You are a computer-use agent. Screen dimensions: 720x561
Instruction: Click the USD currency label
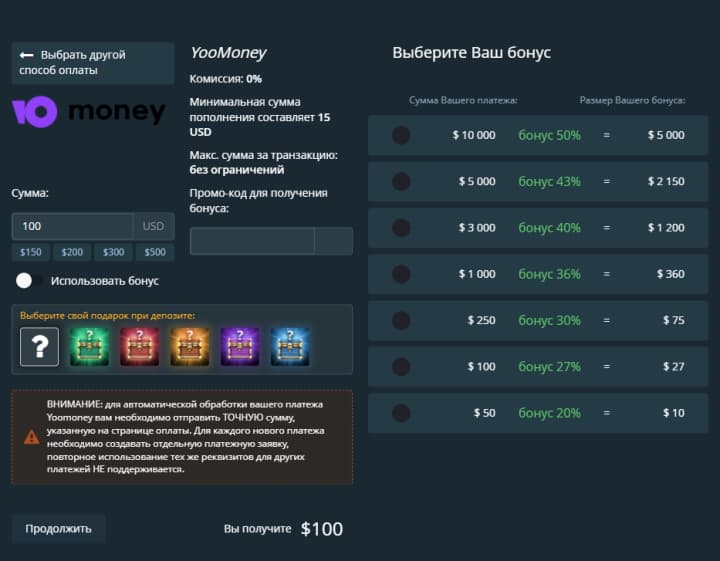coord(153,226)
